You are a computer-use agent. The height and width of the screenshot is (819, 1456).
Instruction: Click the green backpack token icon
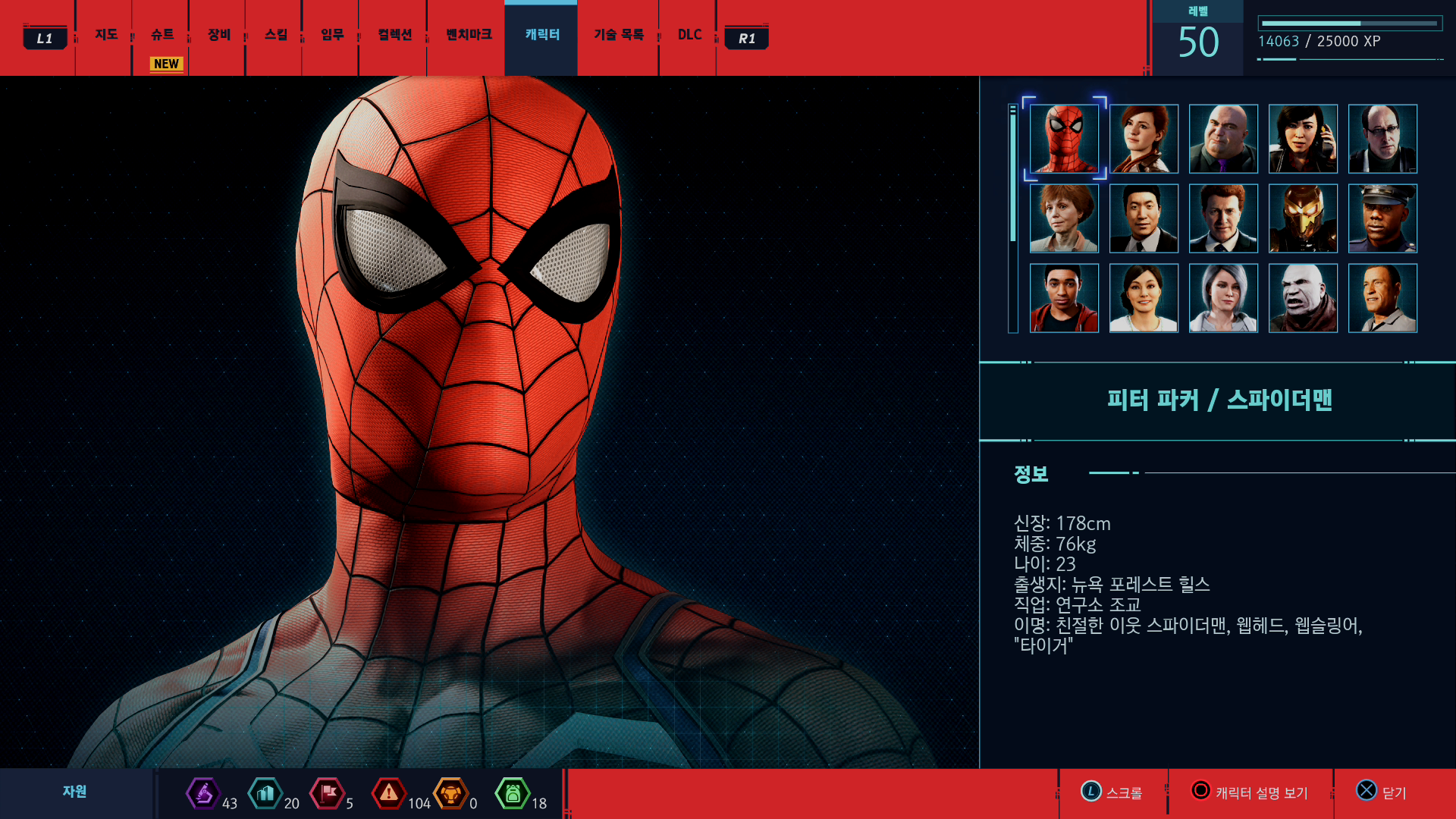(x=513, y=793)
